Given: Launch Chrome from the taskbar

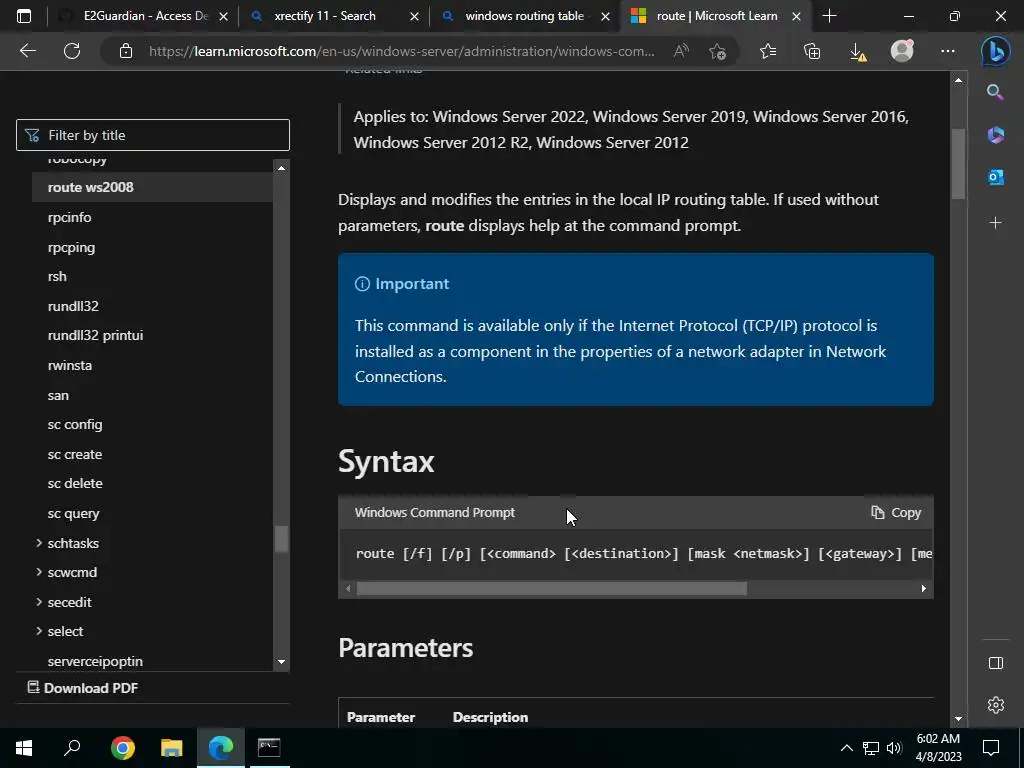Looking at the screenshot, I should tap(123, 748).
